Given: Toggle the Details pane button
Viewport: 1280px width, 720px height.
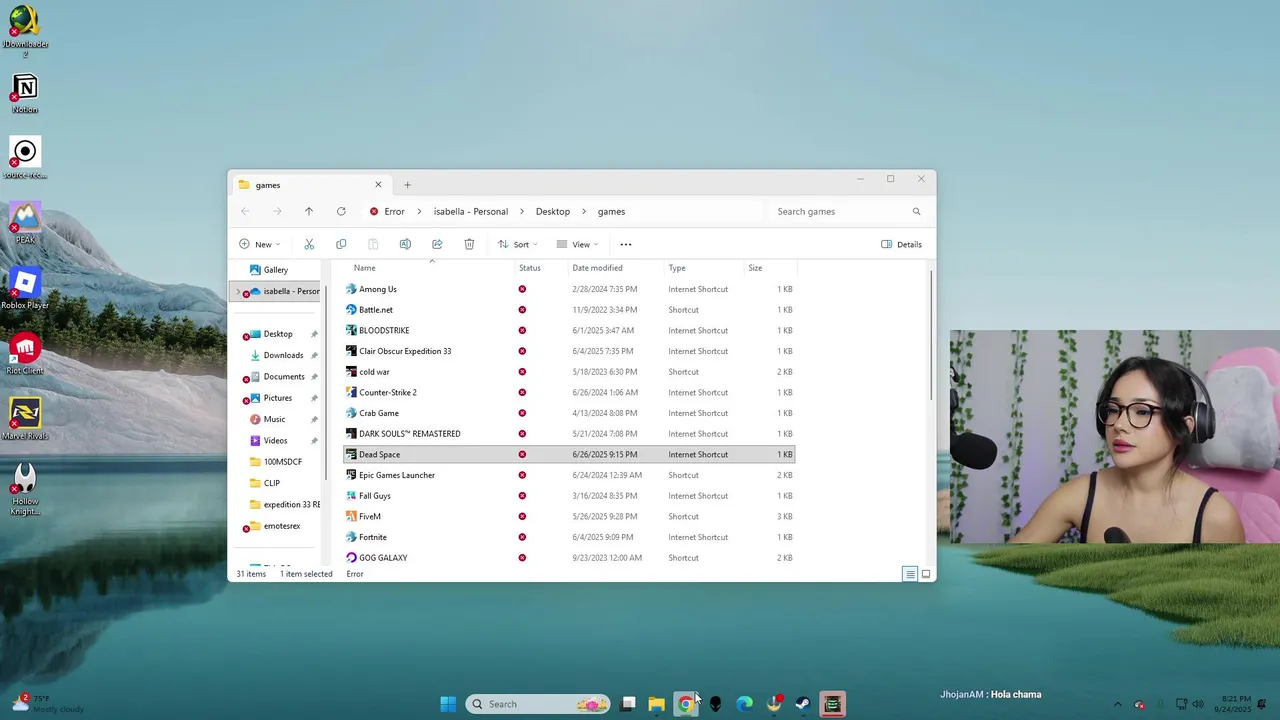Looking at the screenshot, I should [901, 244].
